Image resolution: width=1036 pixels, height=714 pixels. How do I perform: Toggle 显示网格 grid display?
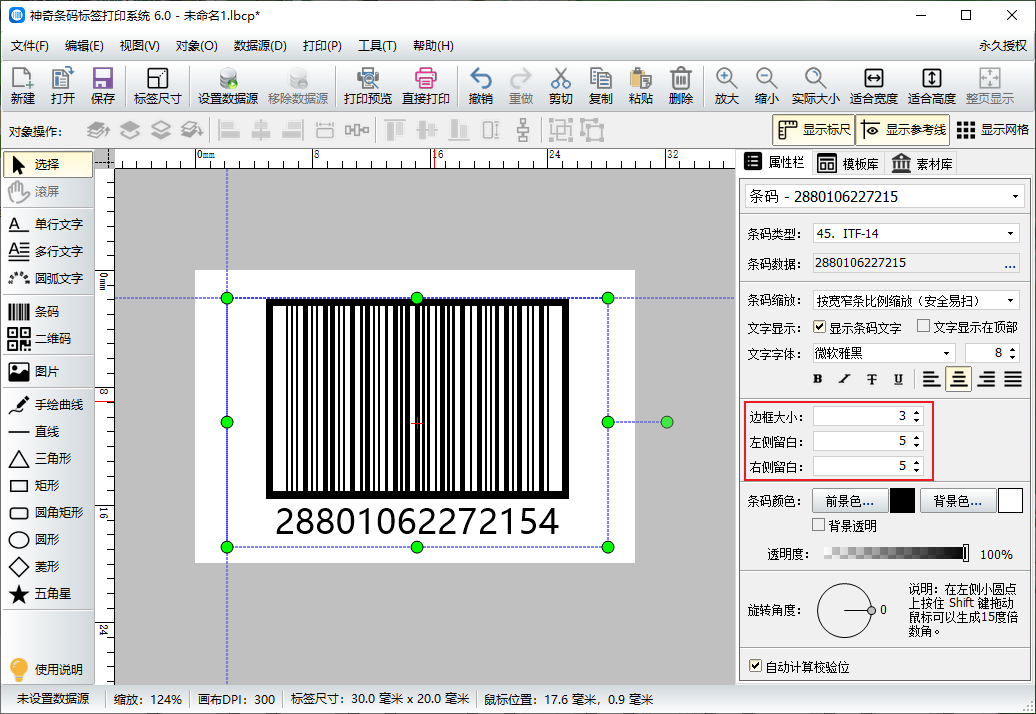[992, 130]
